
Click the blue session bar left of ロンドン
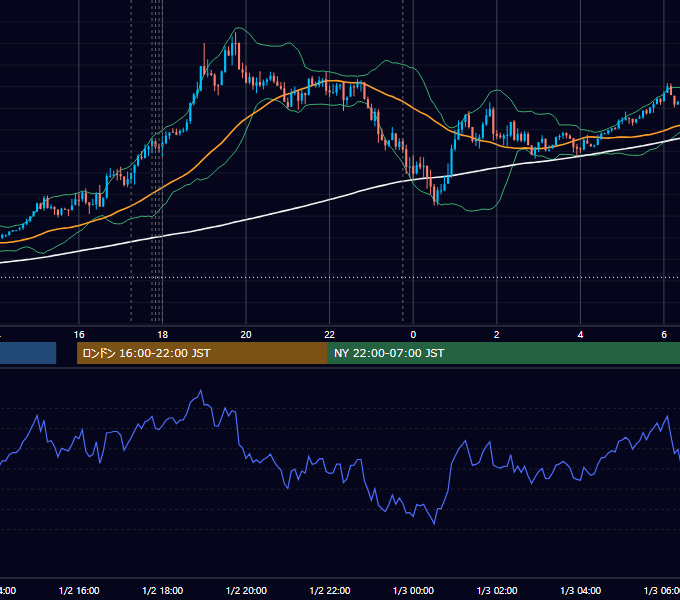pyautogui.click(x=28, y=353)
